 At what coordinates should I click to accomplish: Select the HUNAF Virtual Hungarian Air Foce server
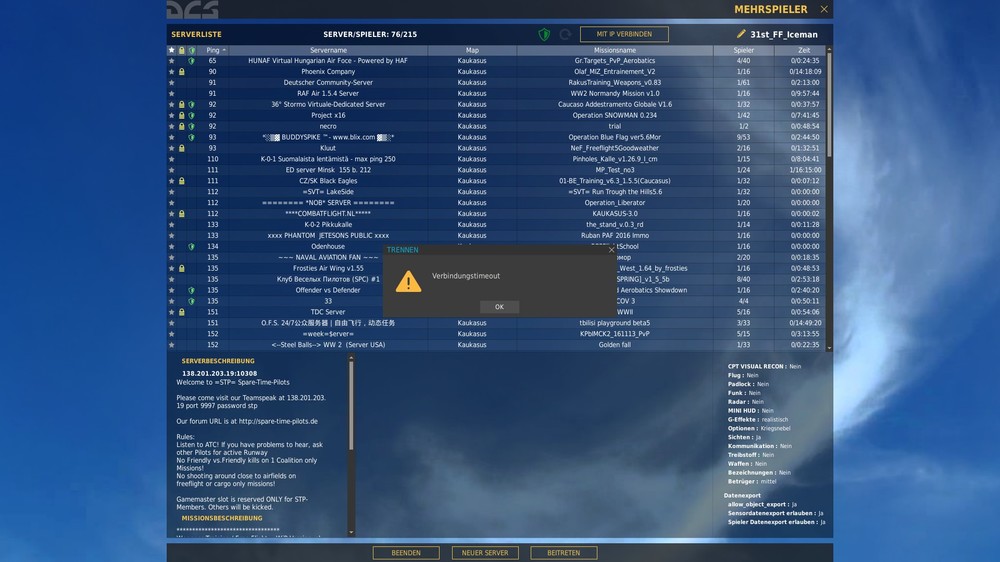point(496,61)
